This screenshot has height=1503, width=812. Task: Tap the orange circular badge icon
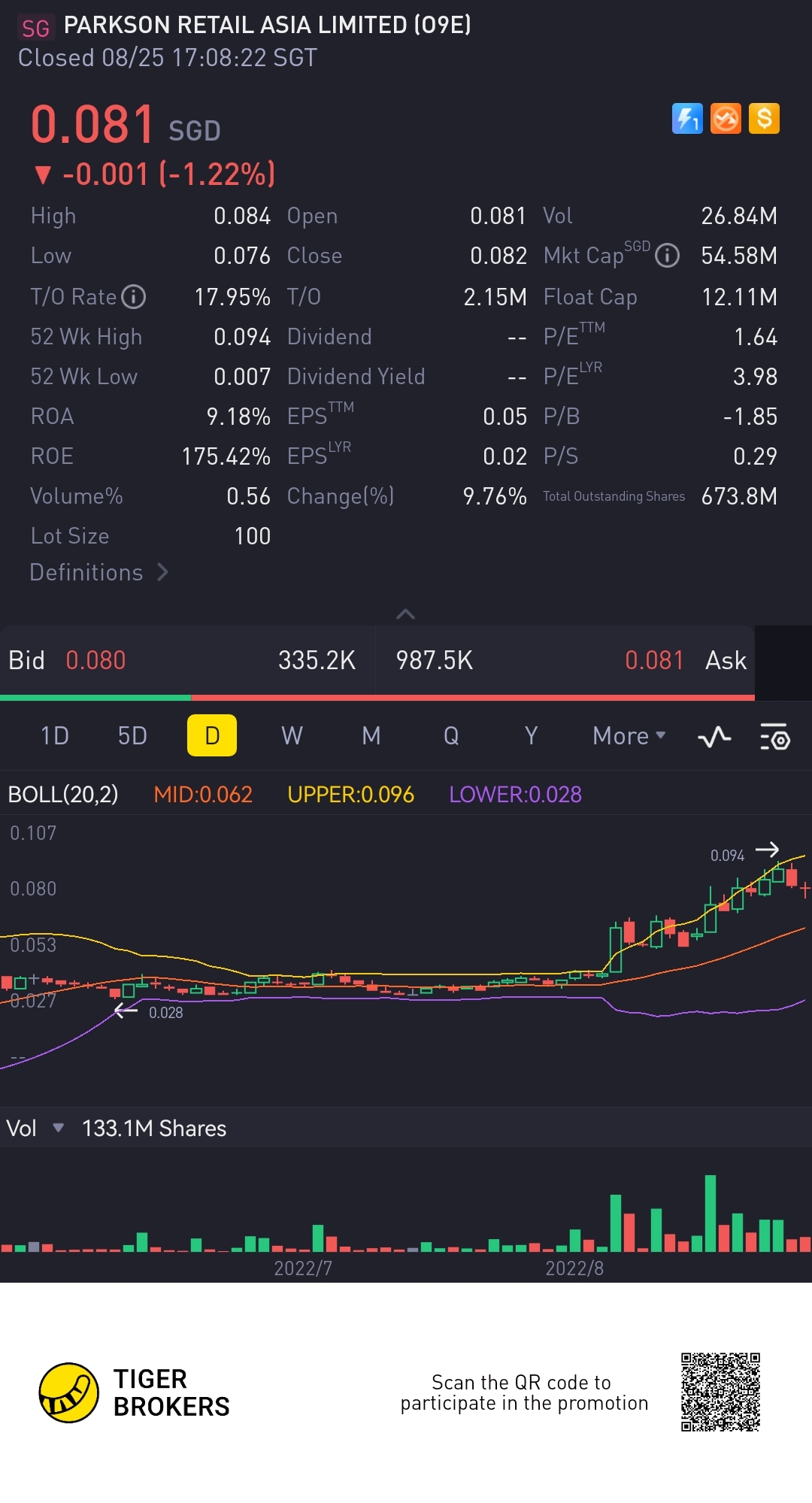(x=726, y=119)
